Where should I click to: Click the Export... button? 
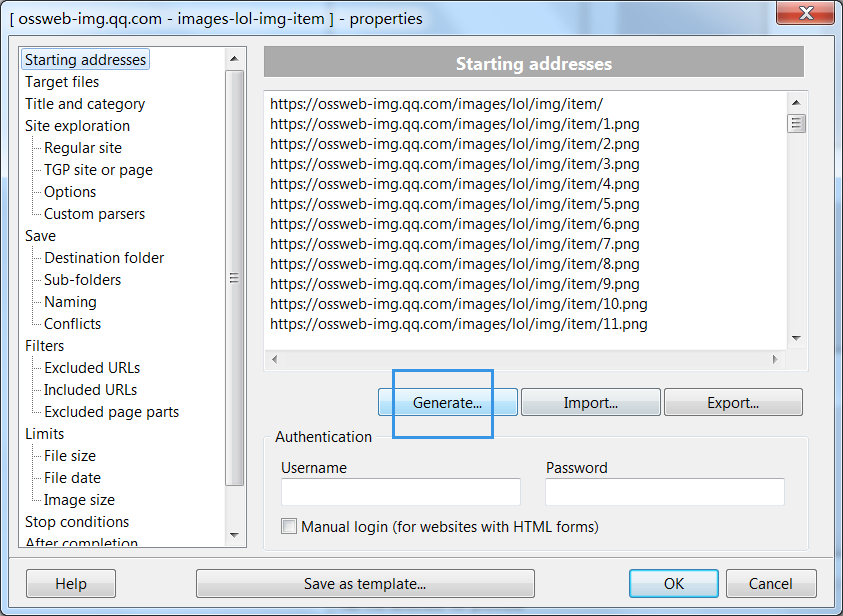(733, 403)
